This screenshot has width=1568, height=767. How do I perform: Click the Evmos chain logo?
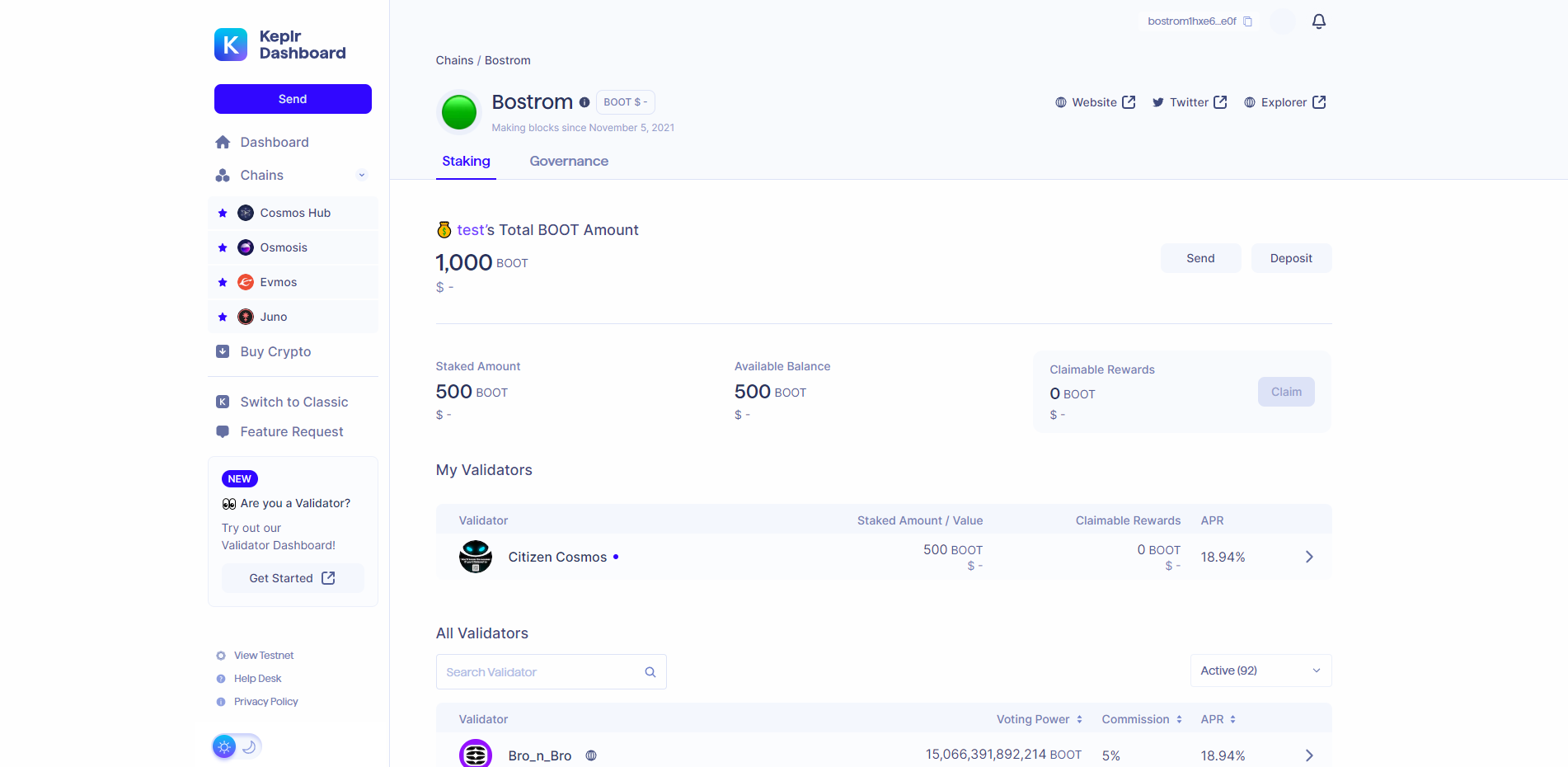(x=246, y=282)
